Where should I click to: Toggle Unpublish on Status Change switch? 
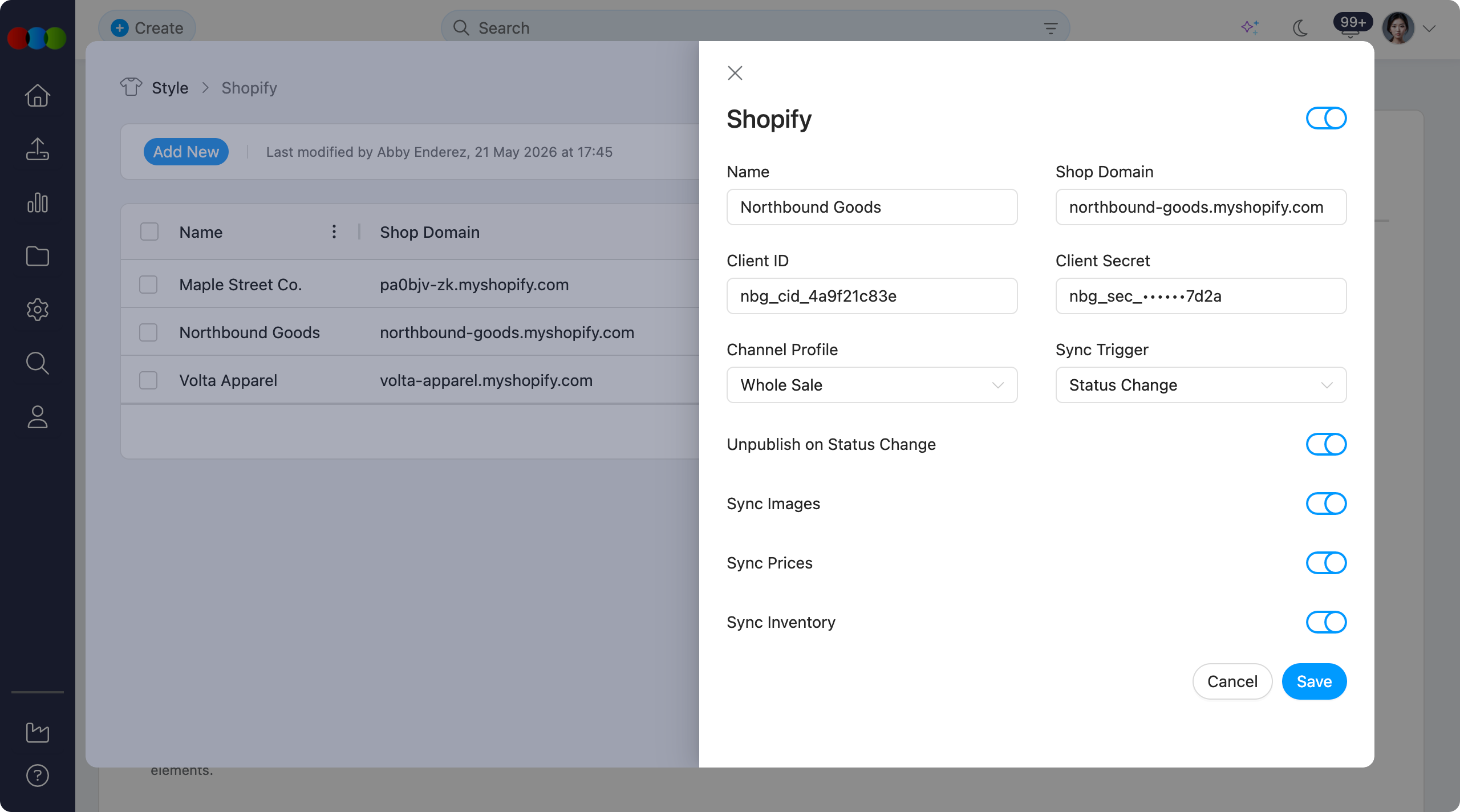point(1327,444)
